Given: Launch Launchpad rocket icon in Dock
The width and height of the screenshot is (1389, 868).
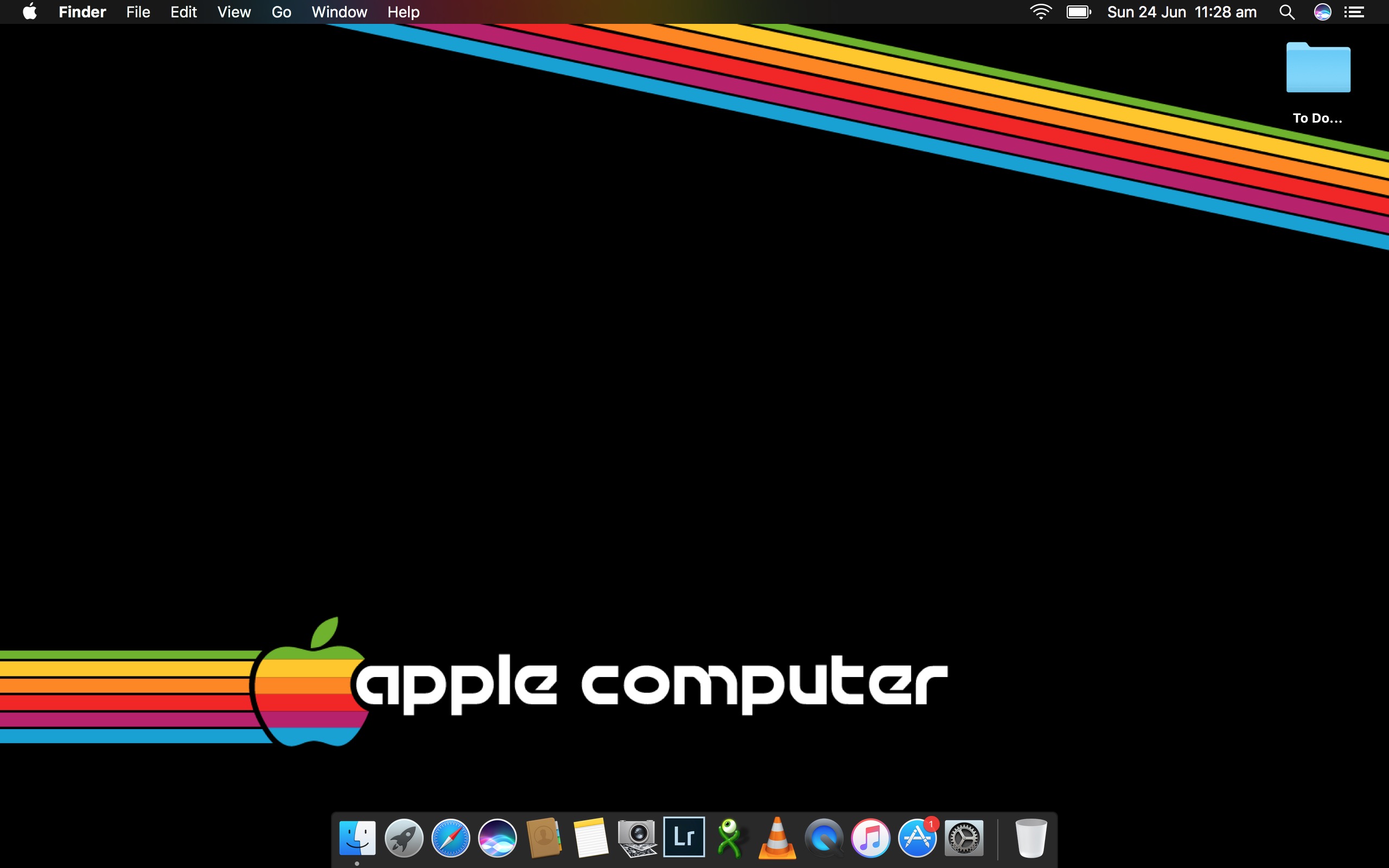Looking at the screenshot, I should tap(404, 838).
